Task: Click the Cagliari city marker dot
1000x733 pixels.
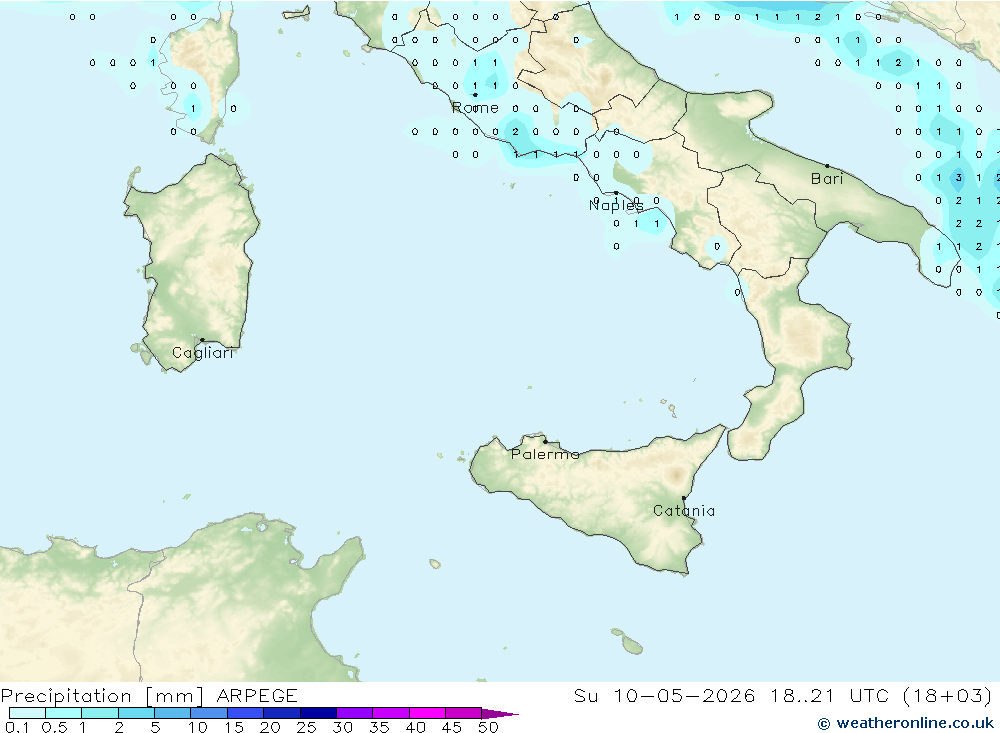Action: (202, 340)
